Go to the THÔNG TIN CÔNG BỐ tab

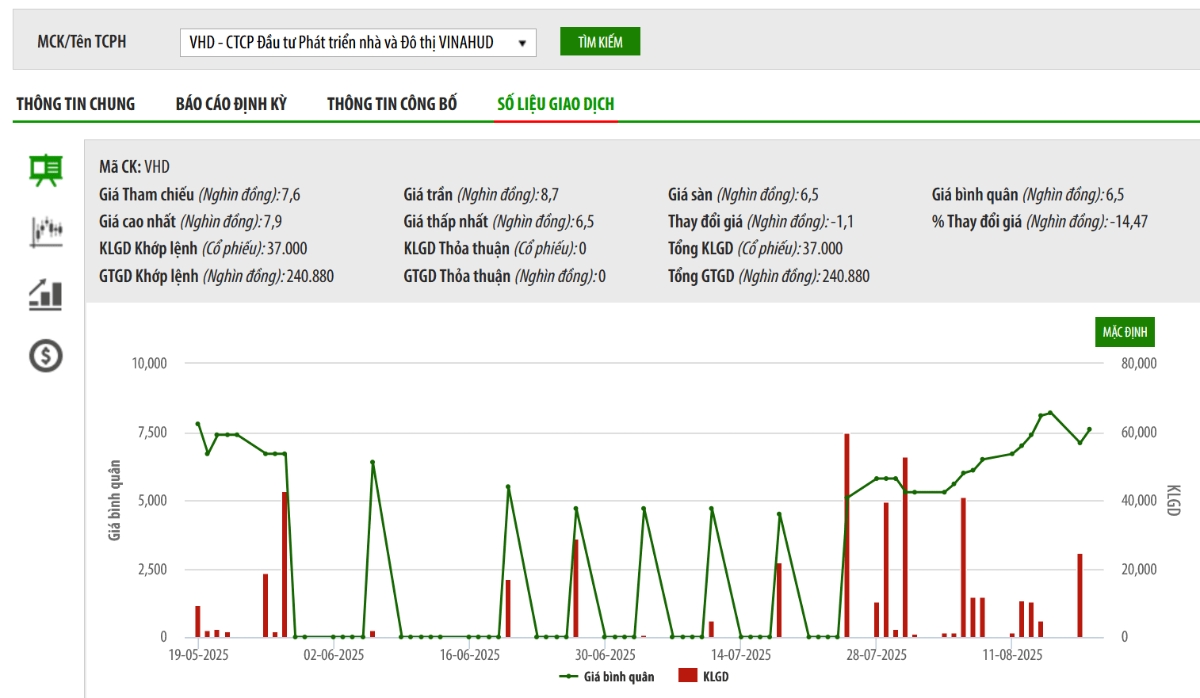coord(392,104)
